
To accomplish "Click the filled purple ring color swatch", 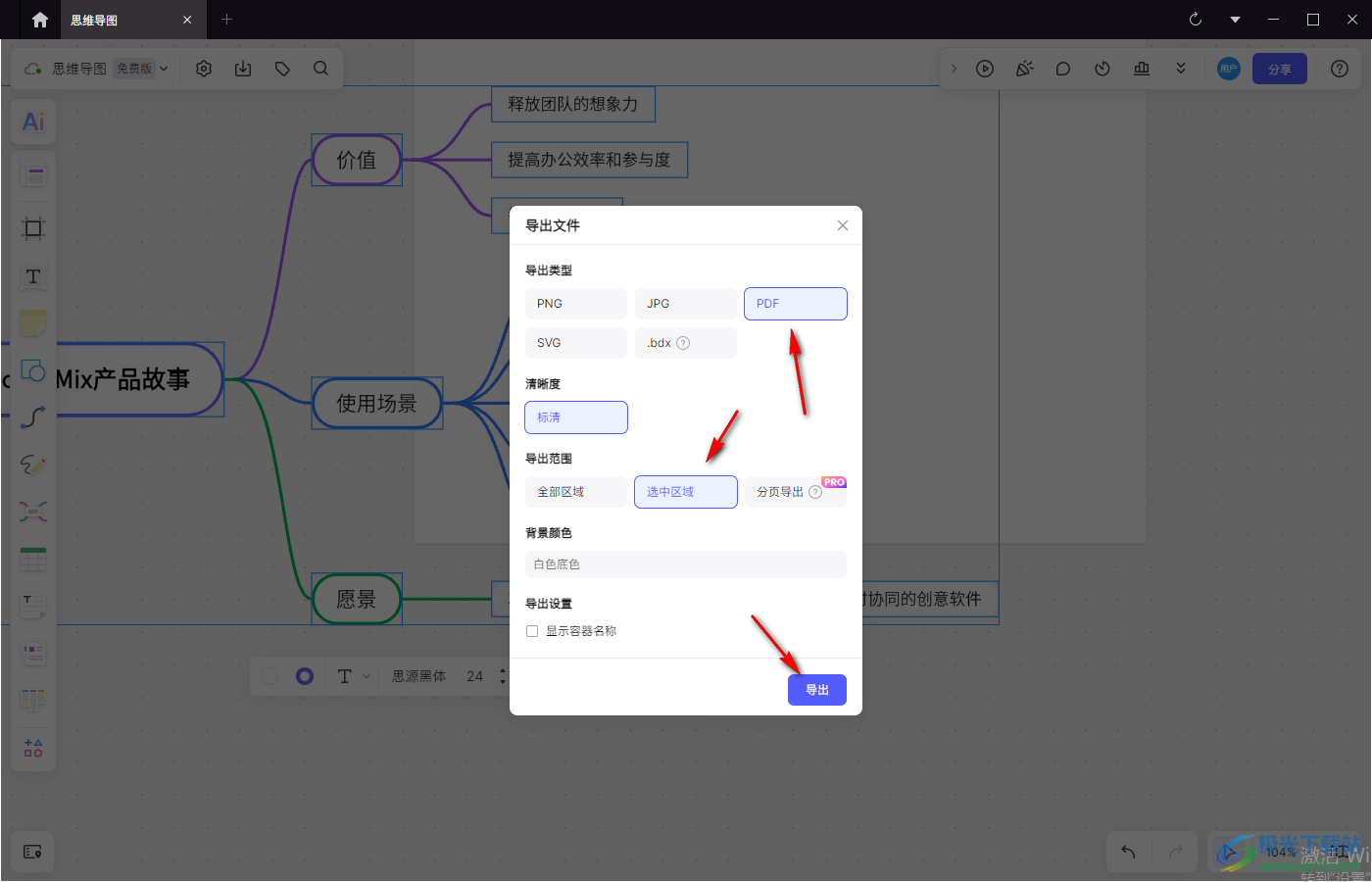I will click(305, 676).
